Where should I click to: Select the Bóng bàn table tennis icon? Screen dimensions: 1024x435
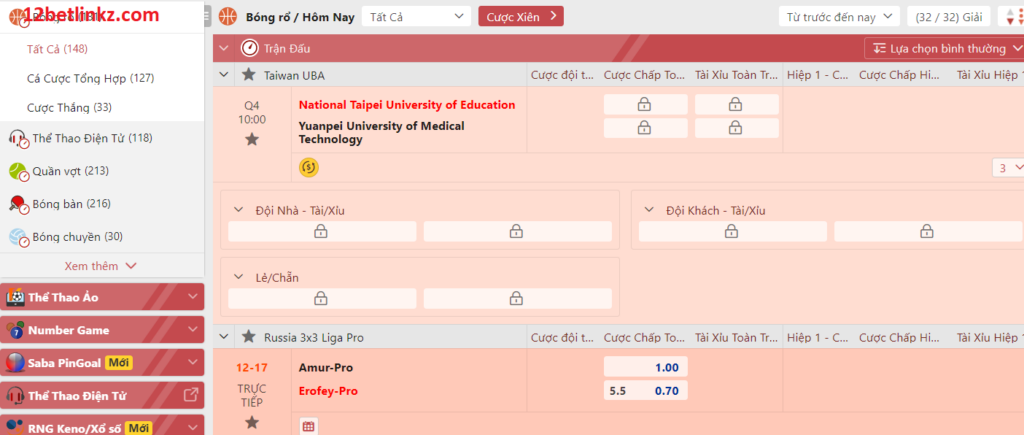[x=18, y=204]
